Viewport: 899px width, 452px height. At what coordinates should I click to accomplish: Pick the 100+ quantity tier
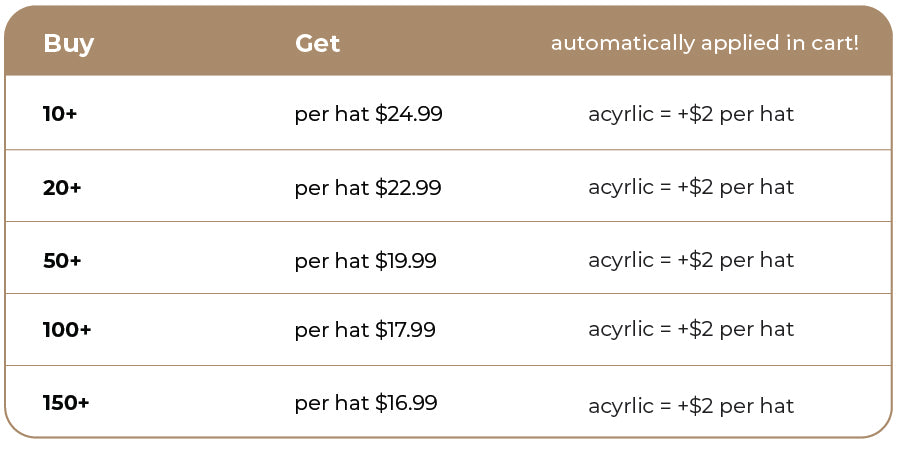click(x=67, y=329)
